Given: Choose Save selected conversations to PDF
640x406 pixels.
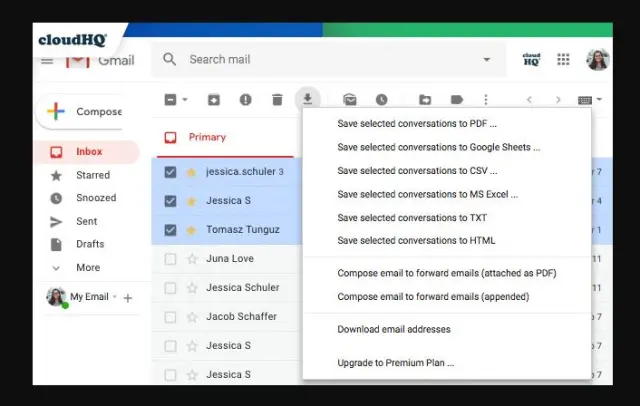Looking at the screenshot, I should click(417, 124).
